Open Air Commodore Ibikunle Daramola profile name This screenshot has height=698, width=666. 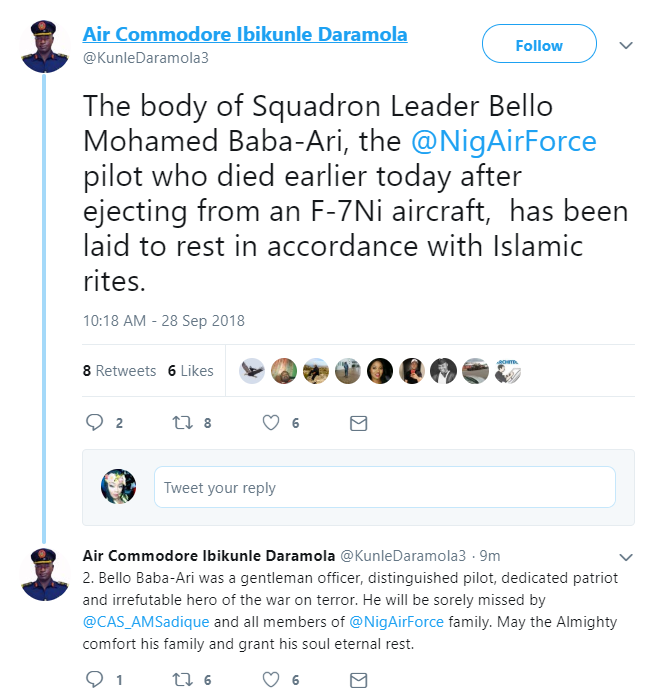coord(245,35)
